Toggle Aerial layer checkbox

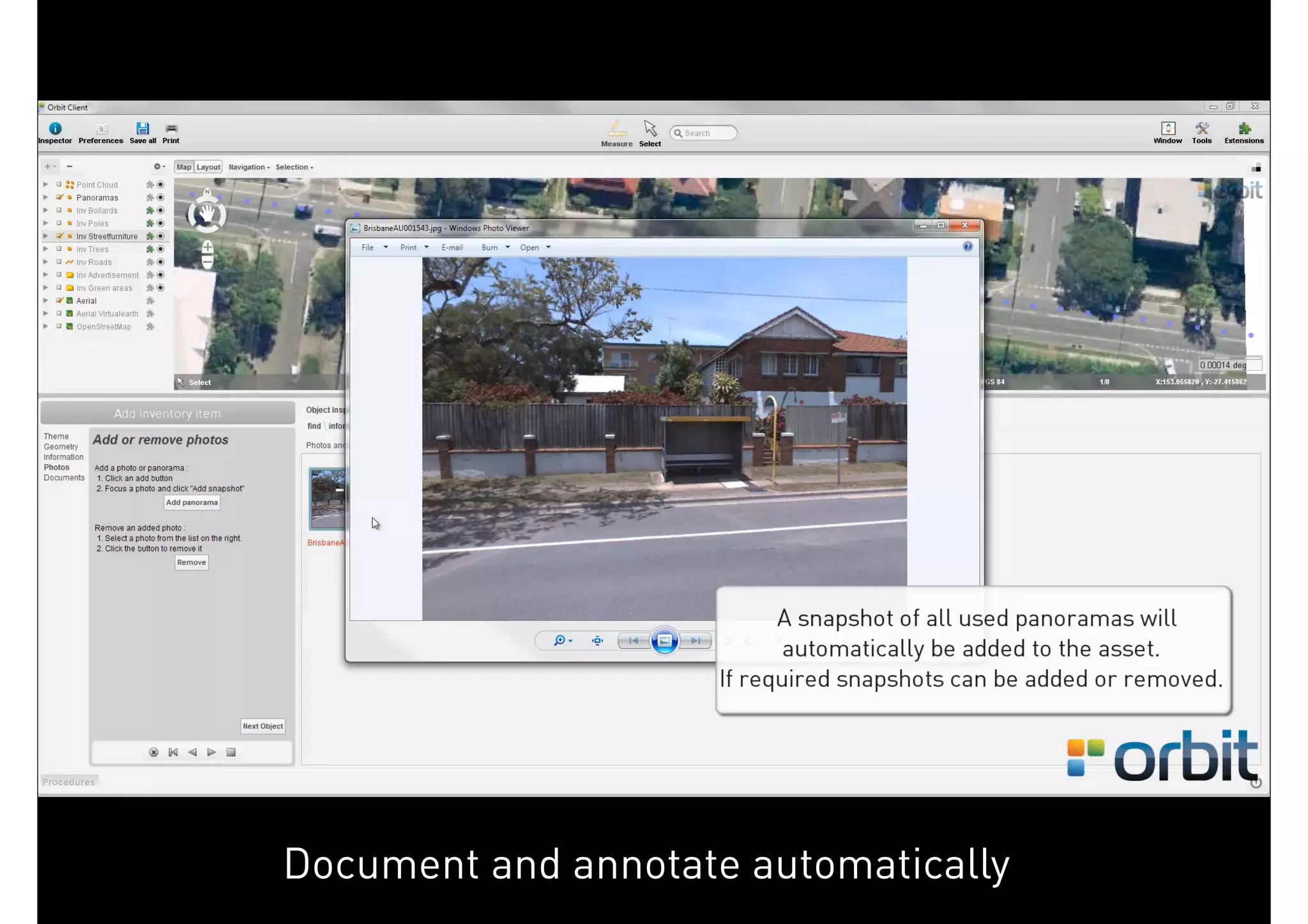pyautogui.click(x=59, y=300)
